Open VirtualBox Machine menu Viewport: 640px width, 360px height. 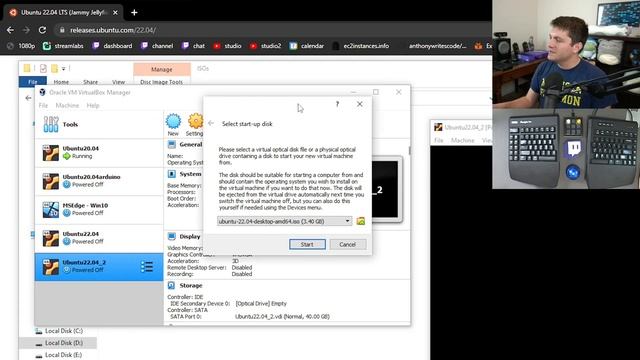point(67,105)
